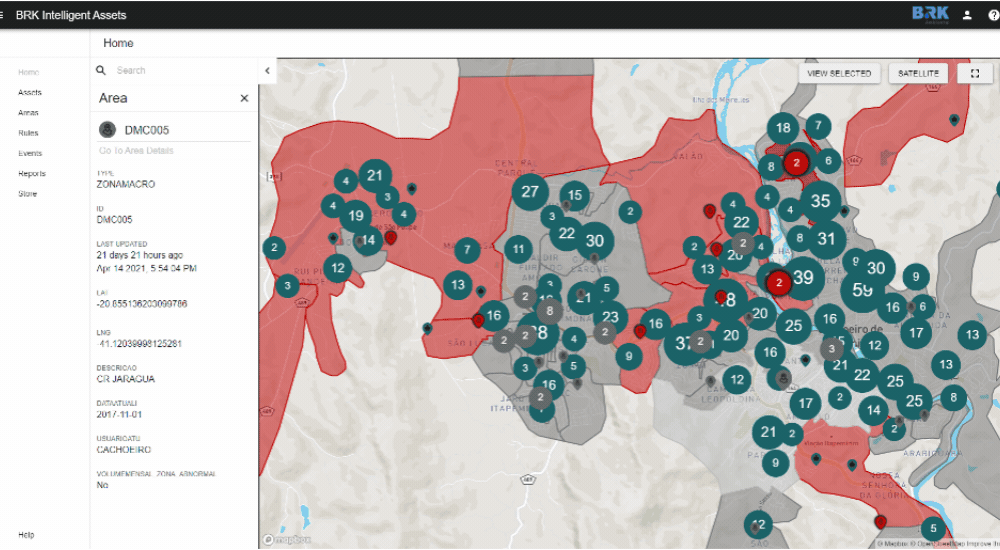Click the BRK logo in header

coord(930,14)
